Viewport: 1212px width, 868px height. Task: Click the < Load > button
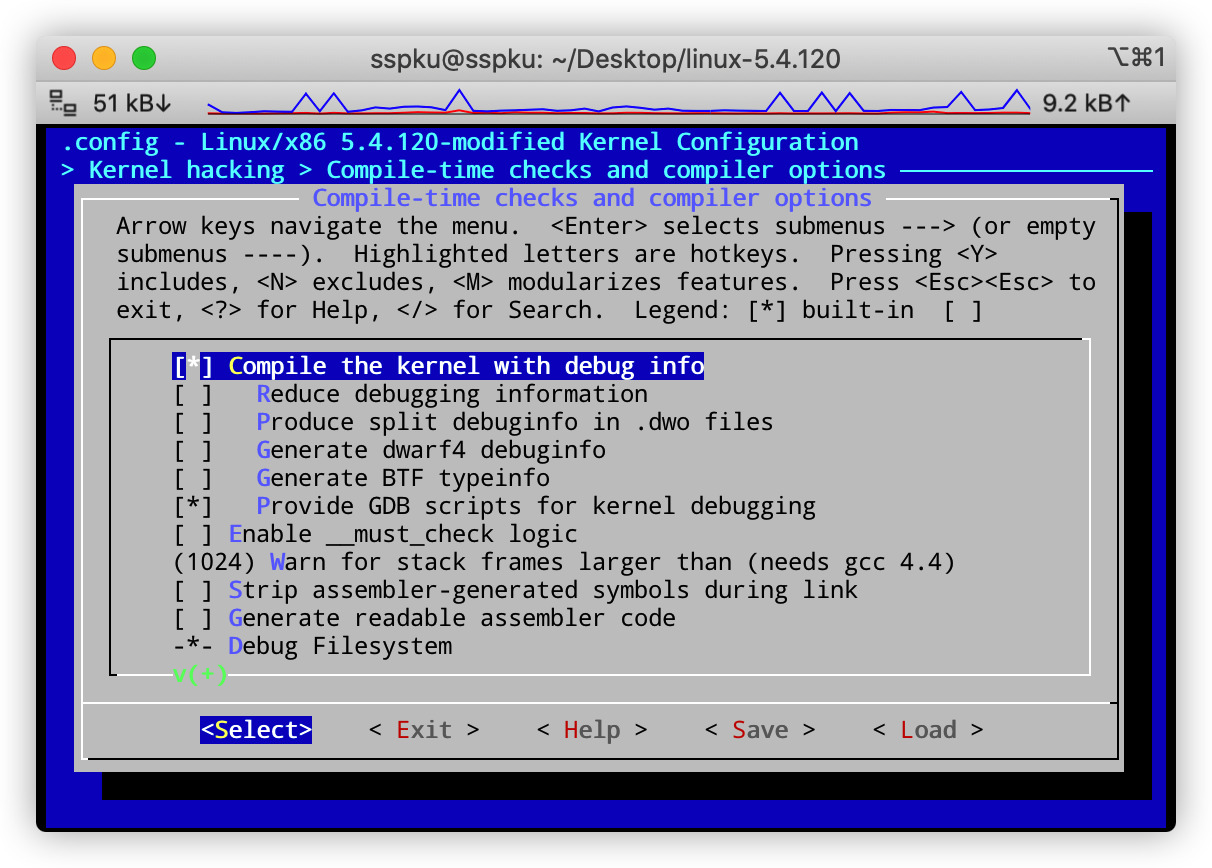pos(928,730)
